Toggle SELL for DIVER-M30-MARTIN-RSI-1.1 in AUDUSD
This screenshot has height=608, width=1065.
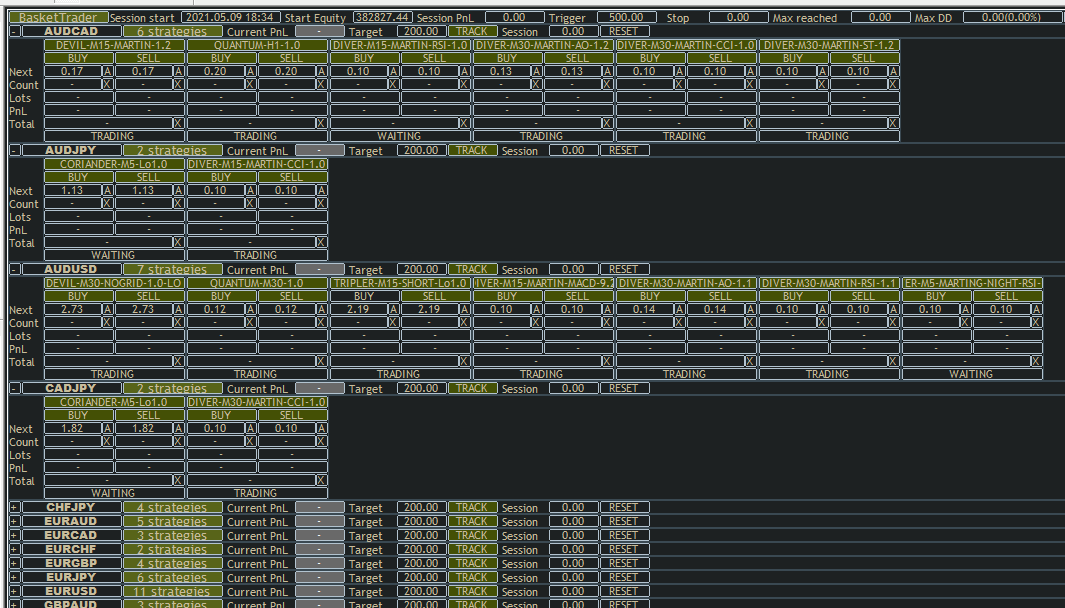pyautogui.click(x=863, y=296)
